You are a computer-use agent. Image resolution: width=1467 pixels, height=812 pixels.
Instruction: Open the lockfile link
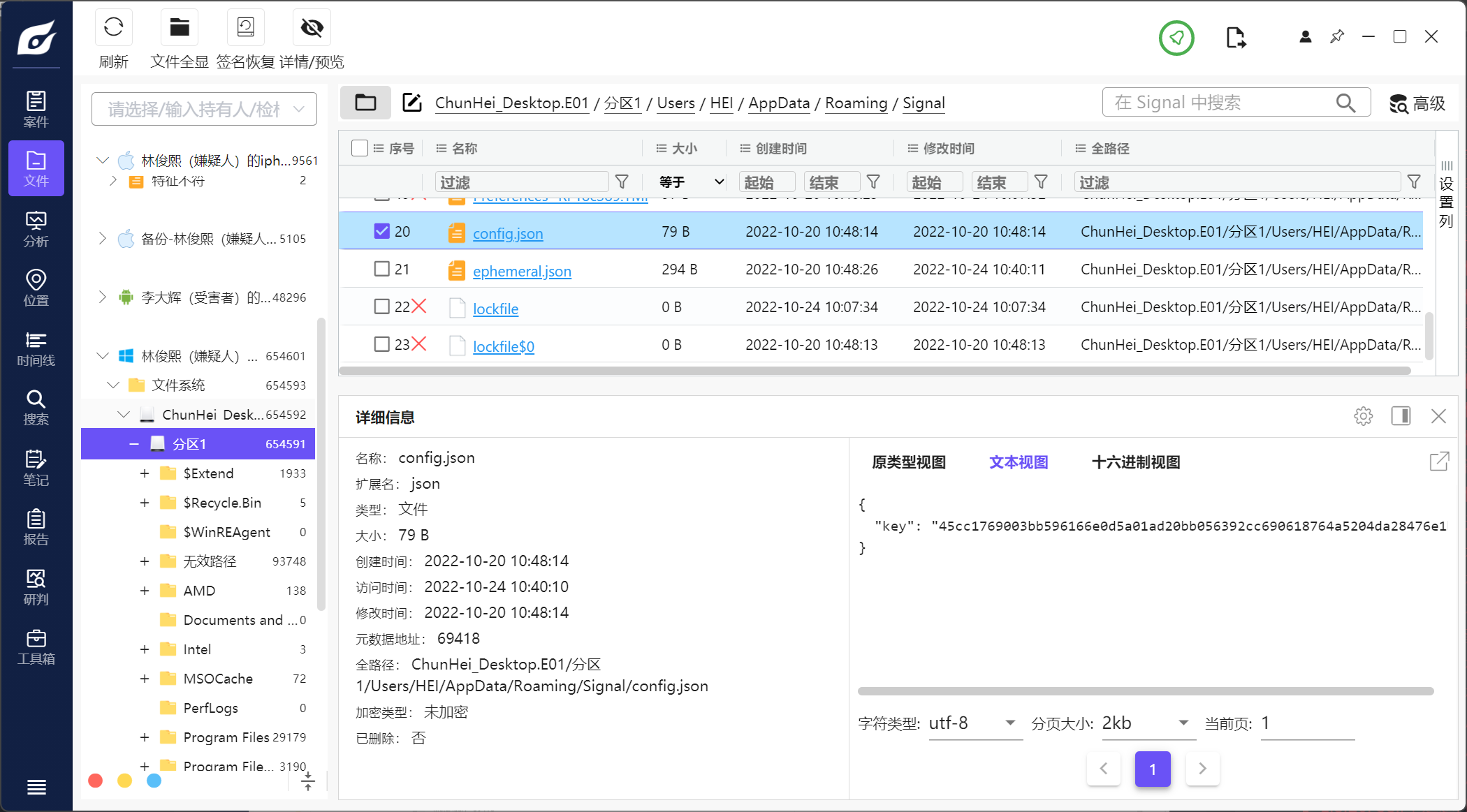495,309
